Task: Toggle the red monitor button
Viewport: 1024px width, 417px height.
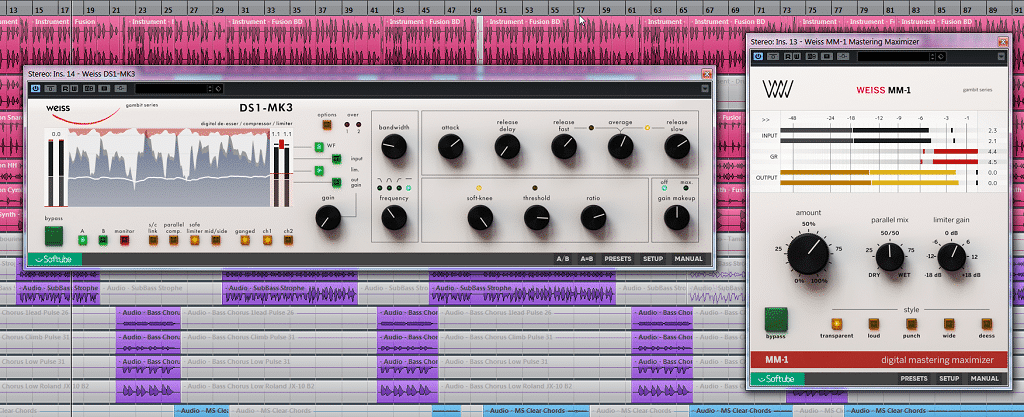Action: point(125,240)
